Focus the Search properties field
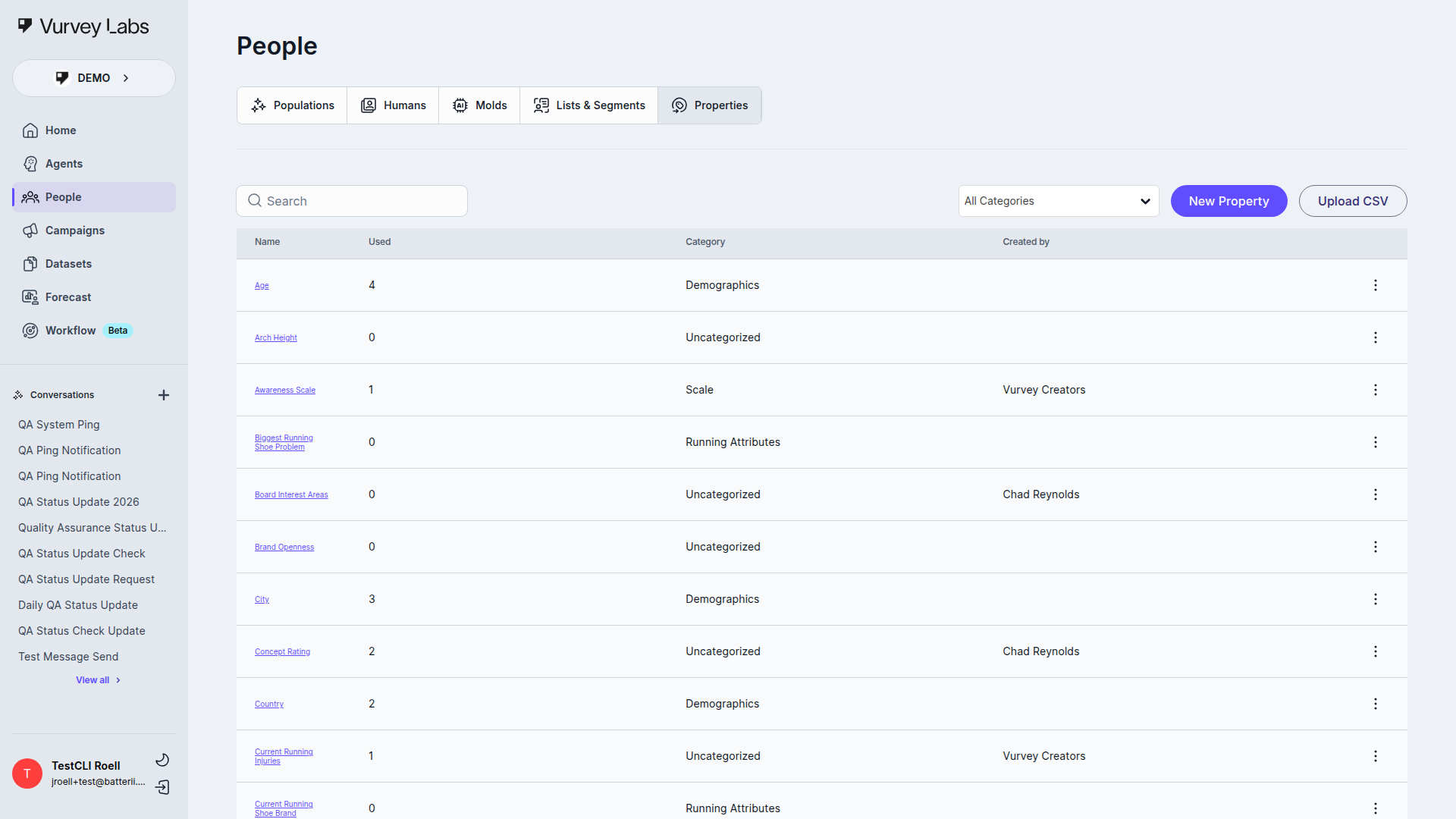Screen dimensions: 1456x819 (x=352, y=201)
